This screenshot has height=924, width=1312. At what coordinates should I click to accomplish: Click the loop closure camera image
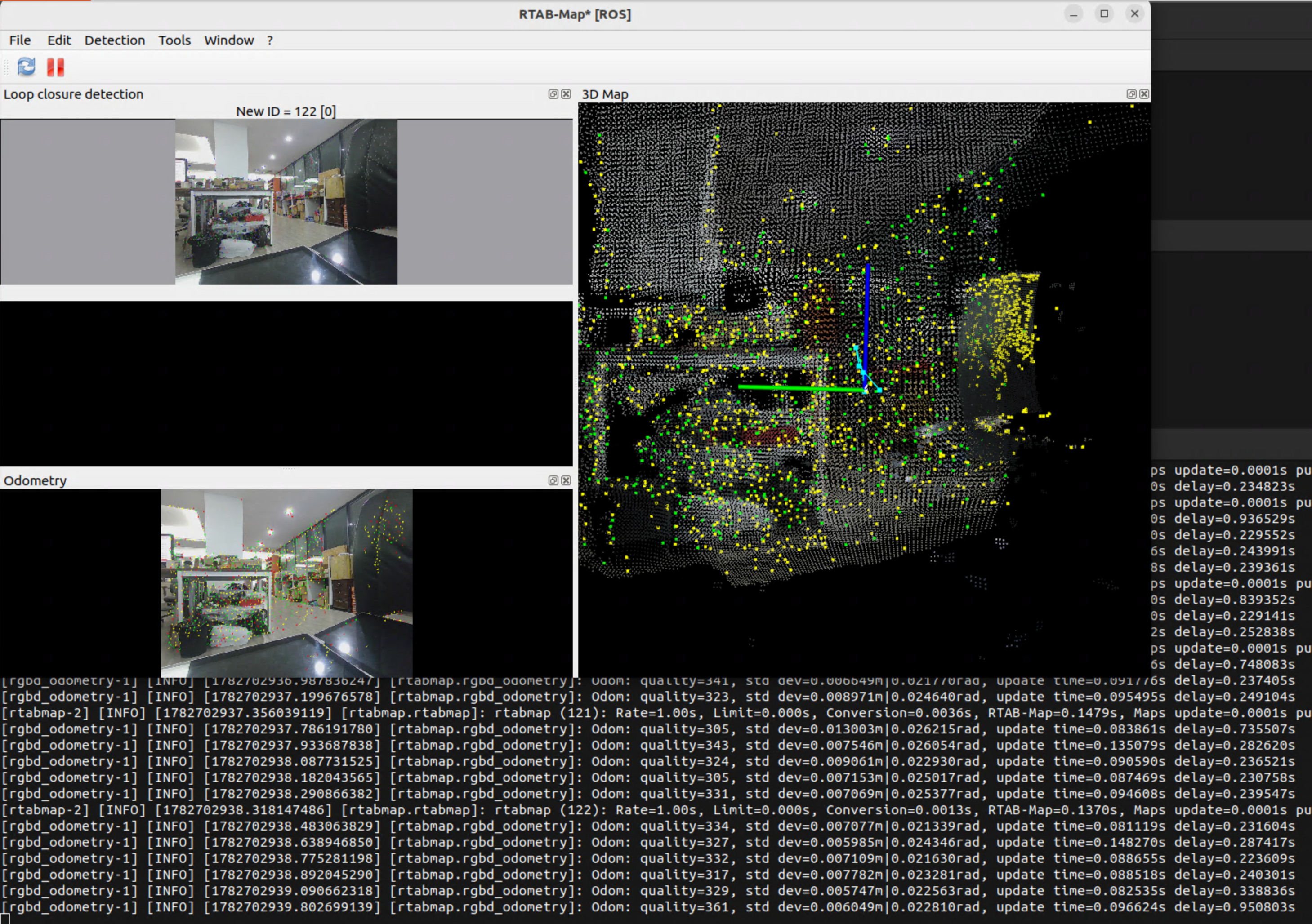pos(286,202)
